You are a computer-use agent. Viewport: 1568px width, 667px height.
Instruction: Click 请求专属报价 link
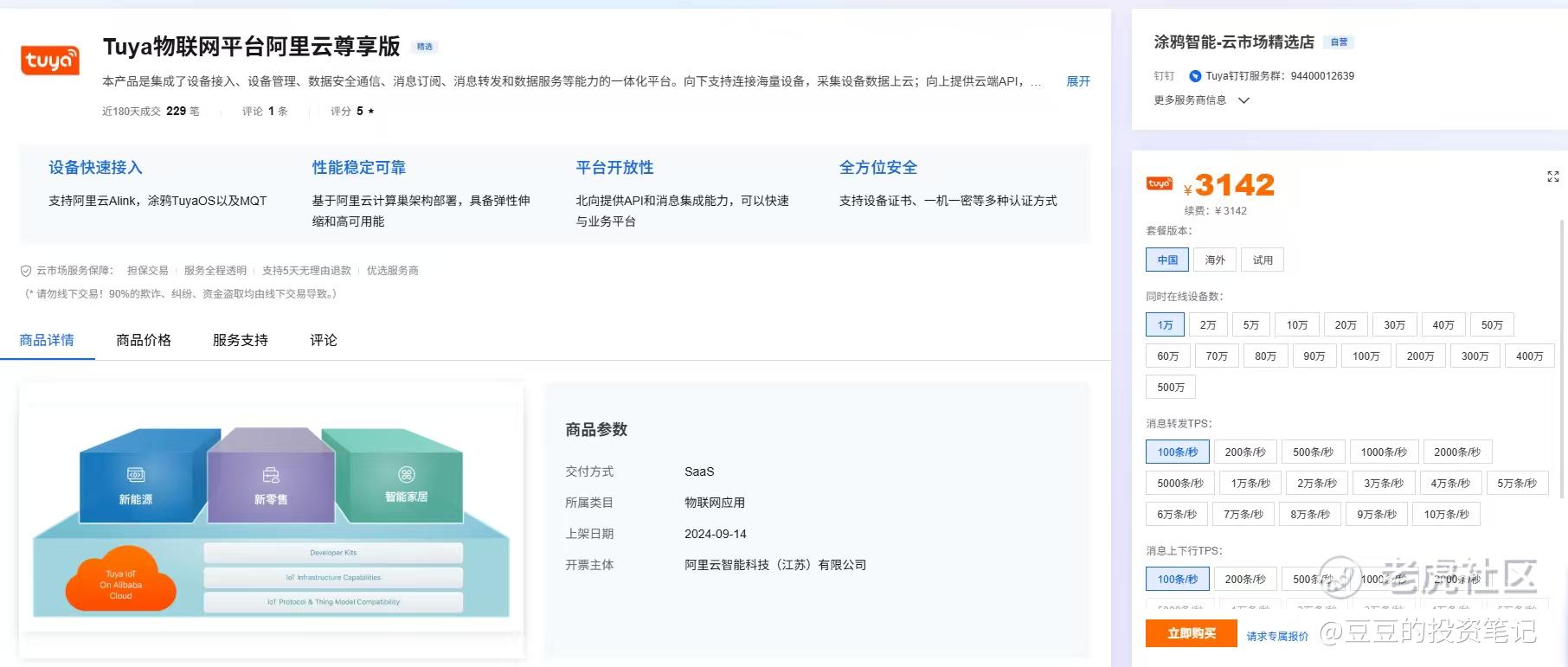(x=1277, y=636)
